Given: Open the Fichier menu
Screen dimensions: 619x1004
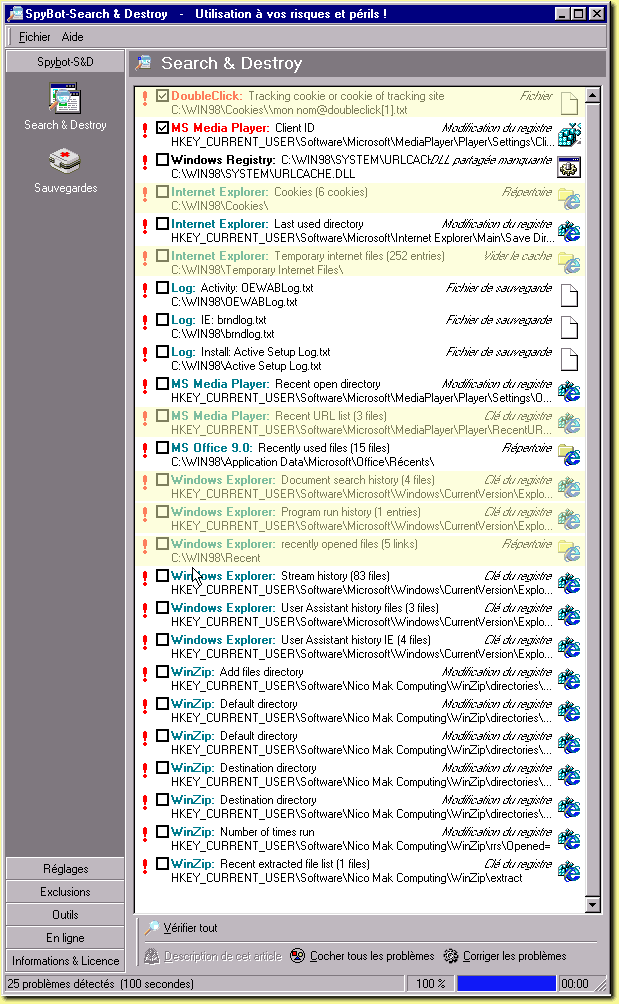Looking at the screenshot, I should 35,37.
